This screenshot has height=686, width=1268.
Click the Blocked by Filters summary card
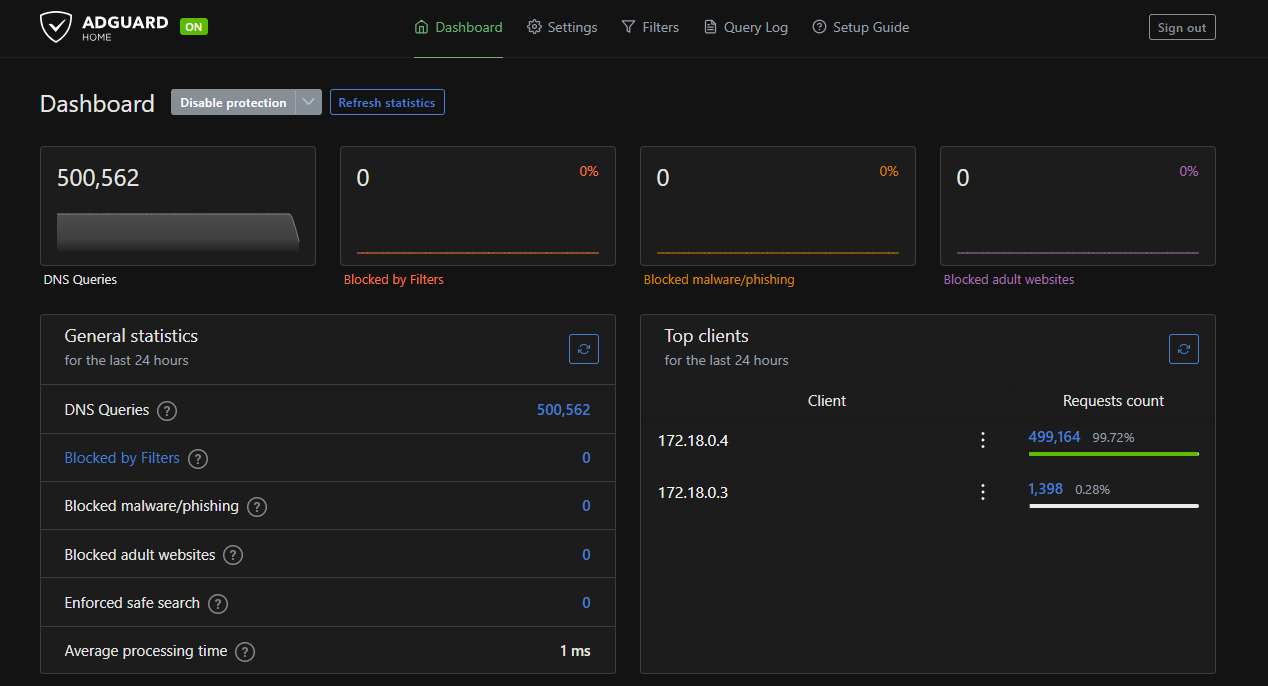(478, 206)
